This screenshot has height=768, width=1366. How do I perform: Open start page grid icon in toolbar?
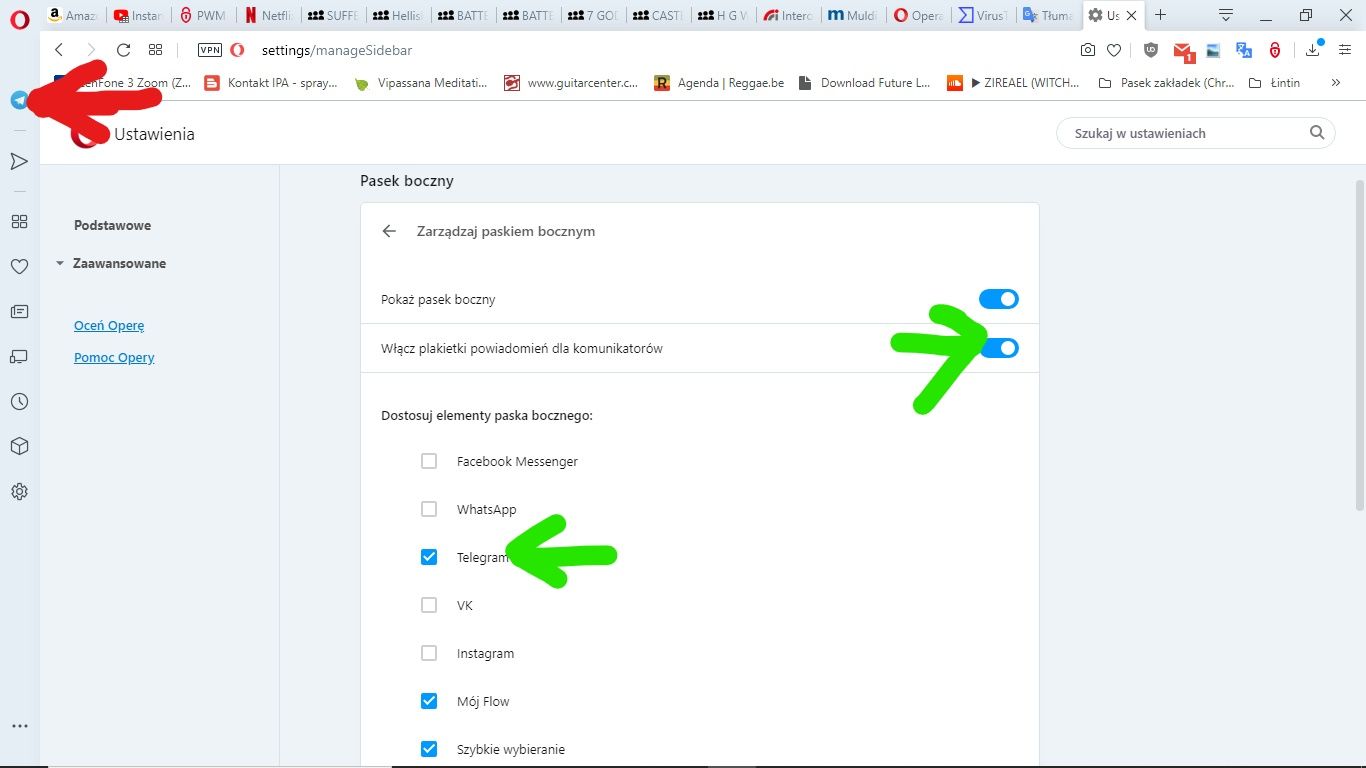pos(155,50)
